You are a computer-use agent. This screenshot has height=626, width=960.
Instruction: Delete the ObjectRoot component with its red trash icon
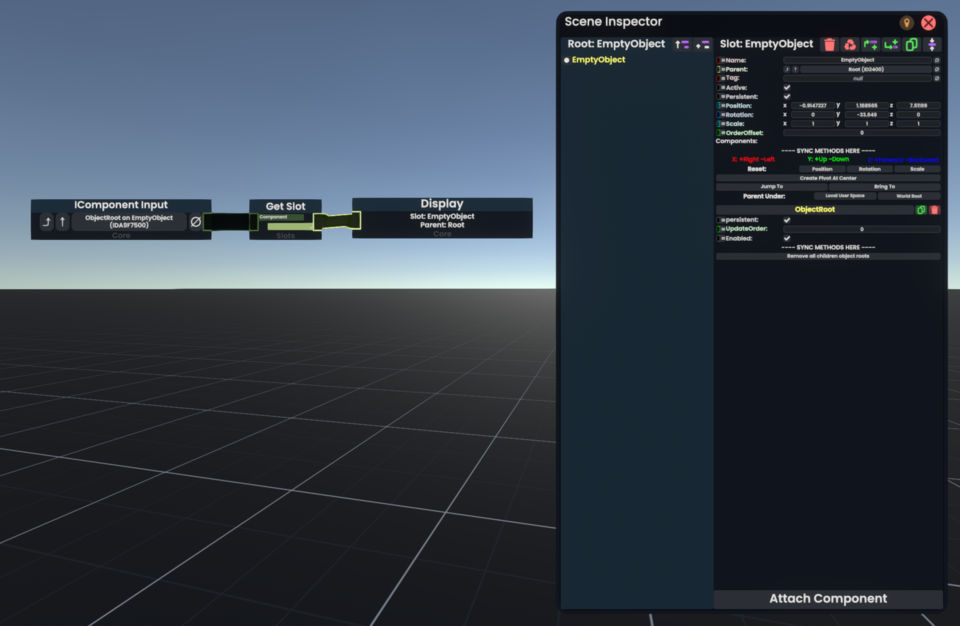(934, 210)
